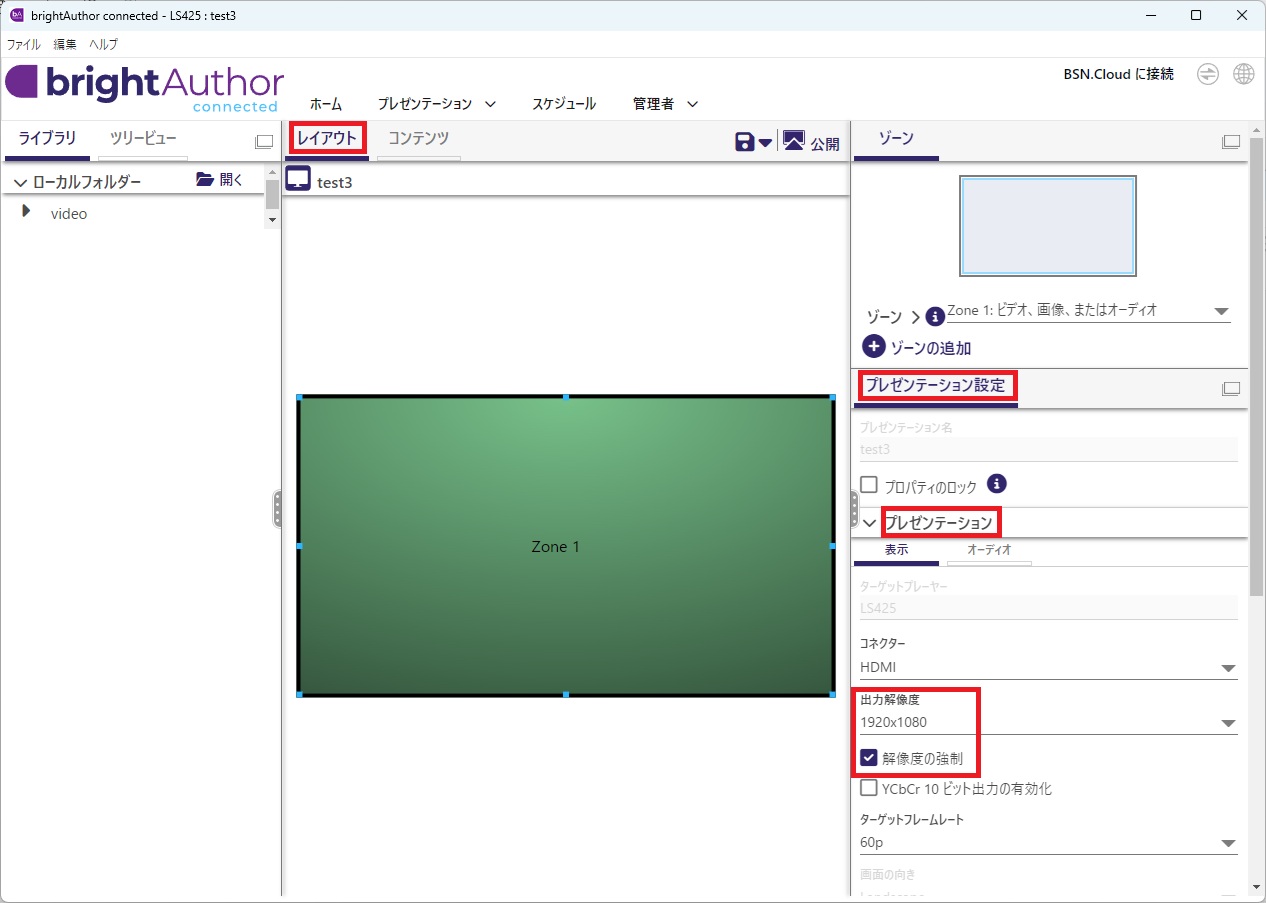The image size is (1266, 903).
Task: Open the スケジュール menu item
Action: [563, 104]
